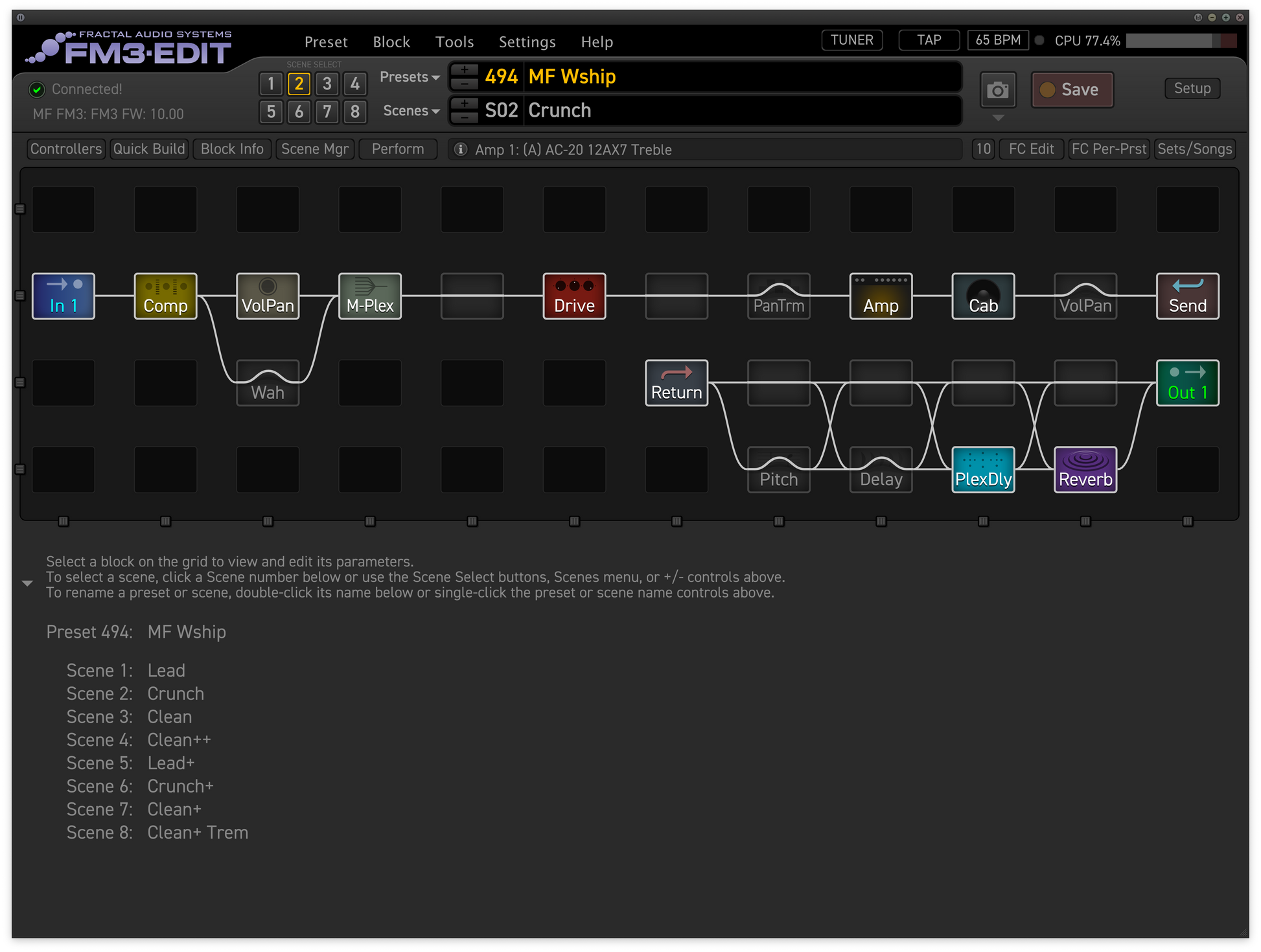Open the Block menu
1261x952 pixels.
point(391,42)
